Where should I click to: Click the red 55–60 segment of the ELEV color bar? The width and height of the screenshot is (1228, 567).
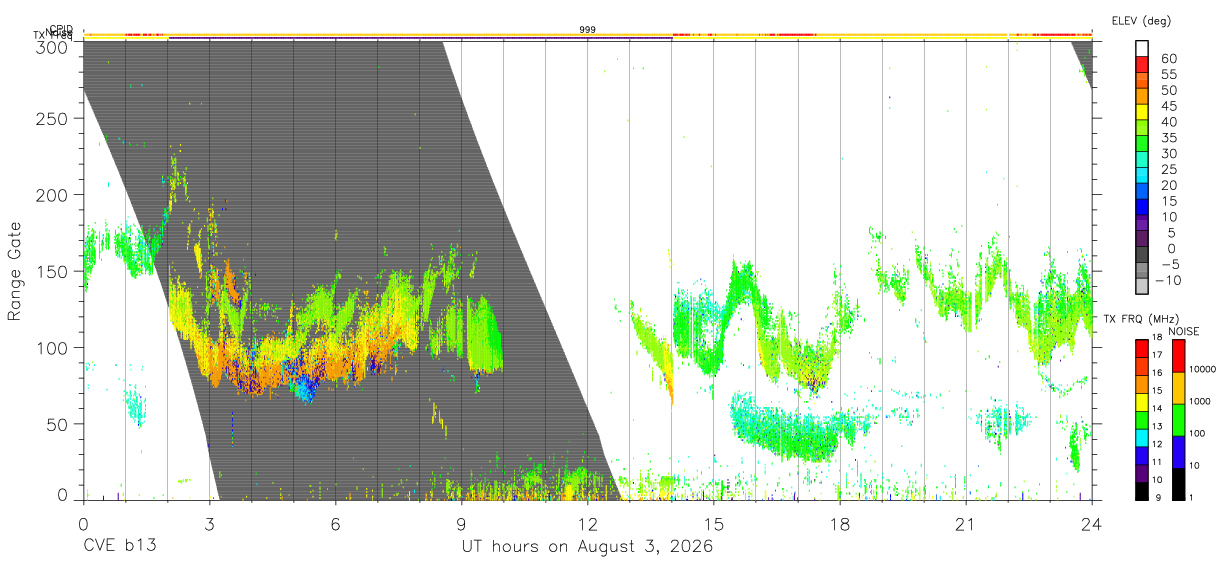pos(1141,66)
